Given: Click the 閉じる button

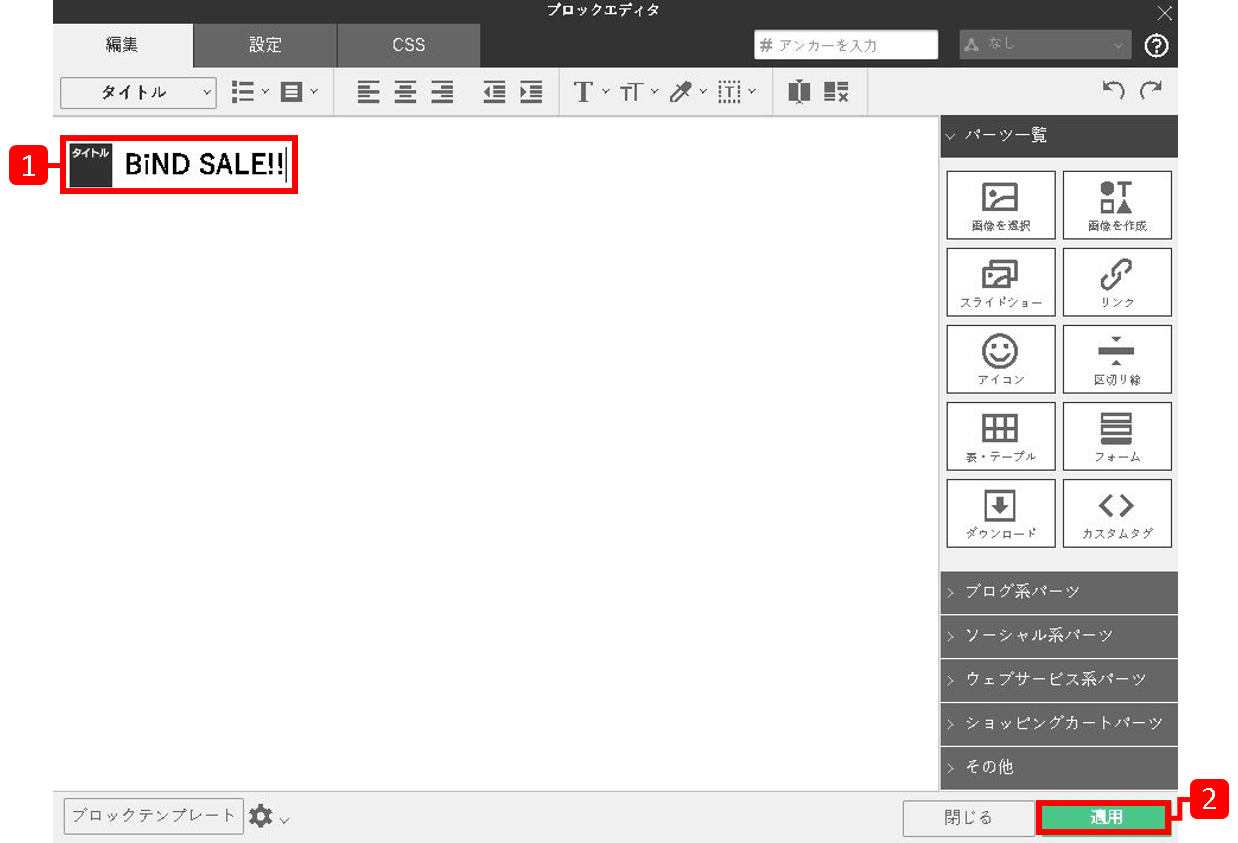Looking at the screenshot, I should tap(968, 817).
